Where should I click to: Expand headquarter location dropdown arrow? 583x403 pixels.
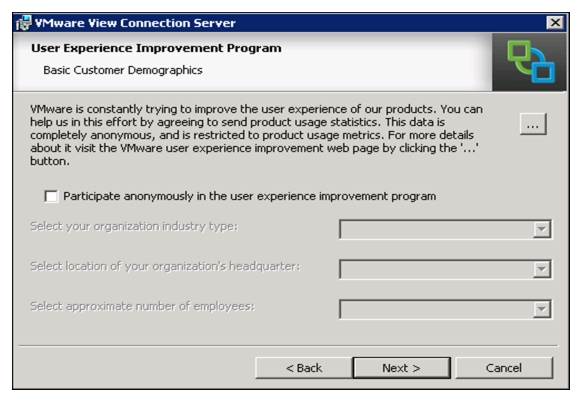(x=542, y=269)
